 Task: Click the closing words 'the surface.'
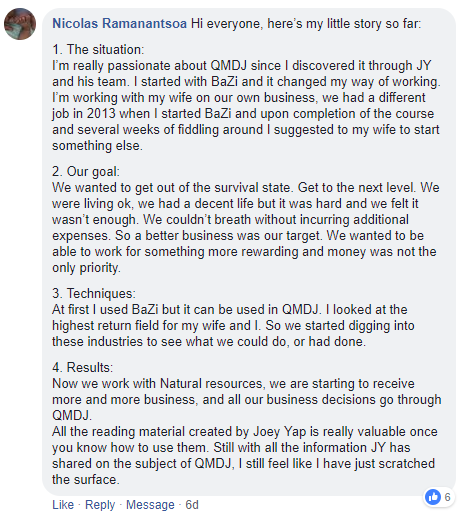86,480
